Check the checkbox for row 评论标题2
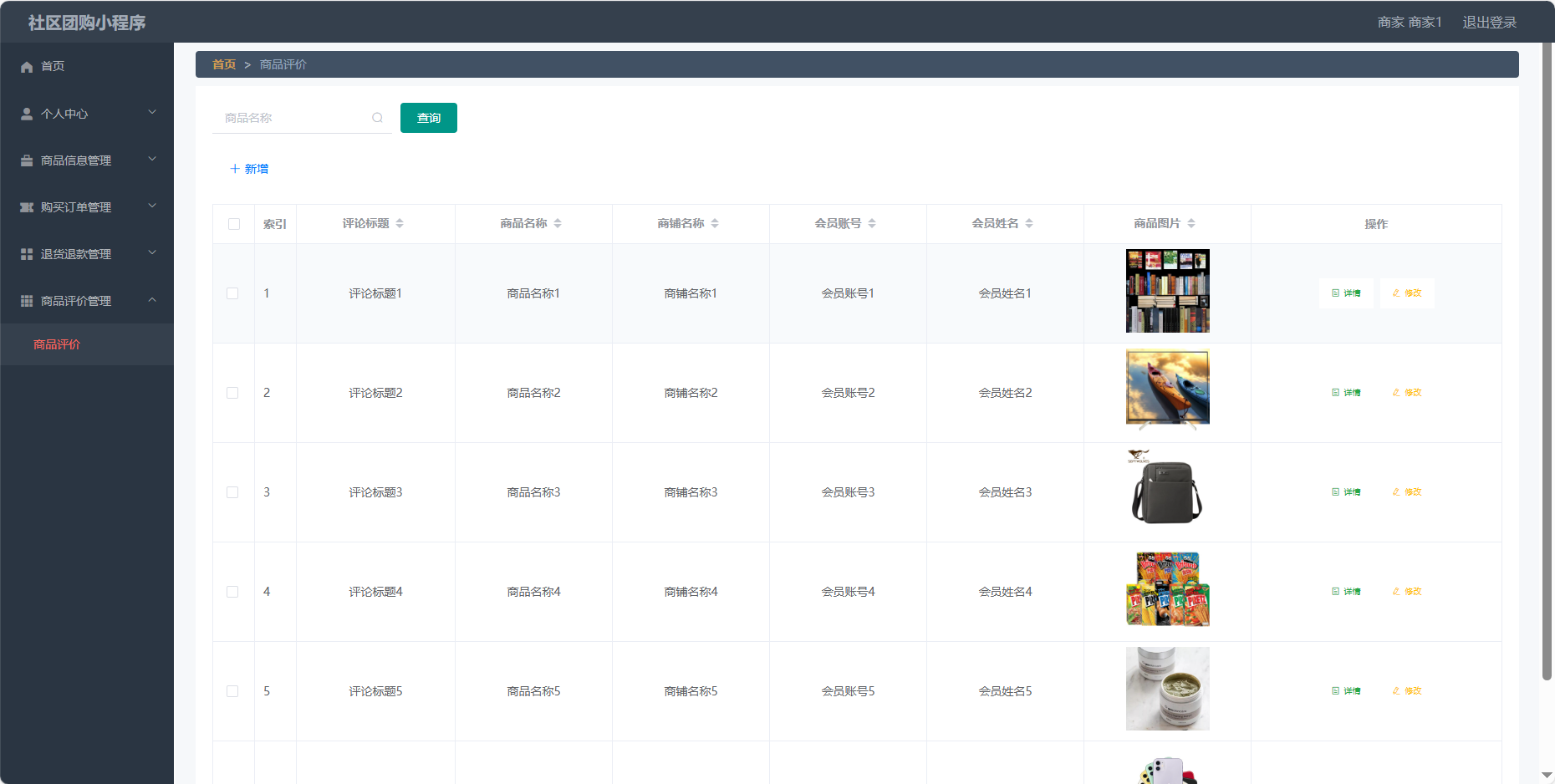 [x=232, y=393]
